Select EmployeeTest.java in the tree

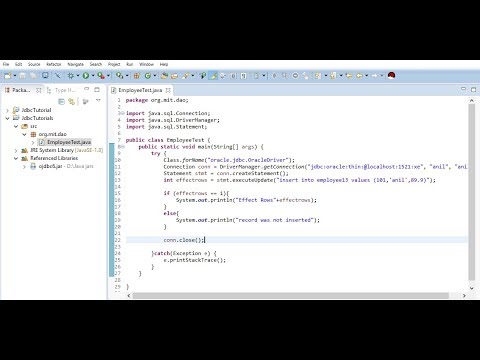point(69,142)
